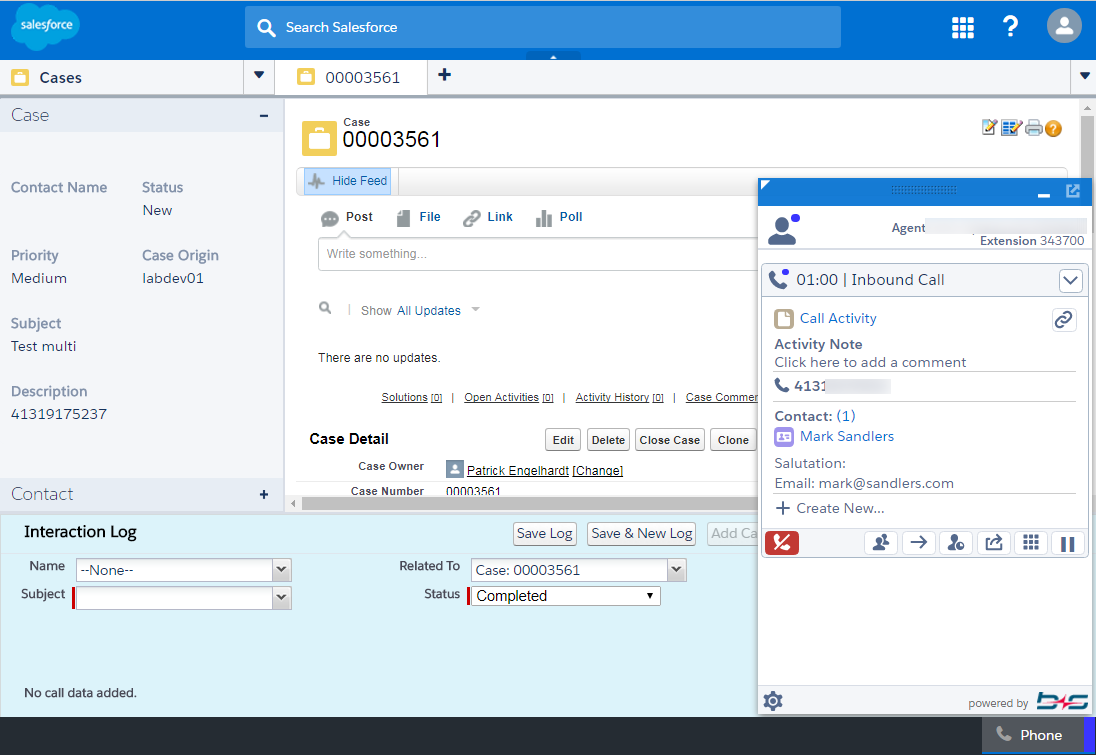Screen dimensions: 1096x755
Task: Open the orange help-for-this-page icon
Action: click(x=1053, y=128)
